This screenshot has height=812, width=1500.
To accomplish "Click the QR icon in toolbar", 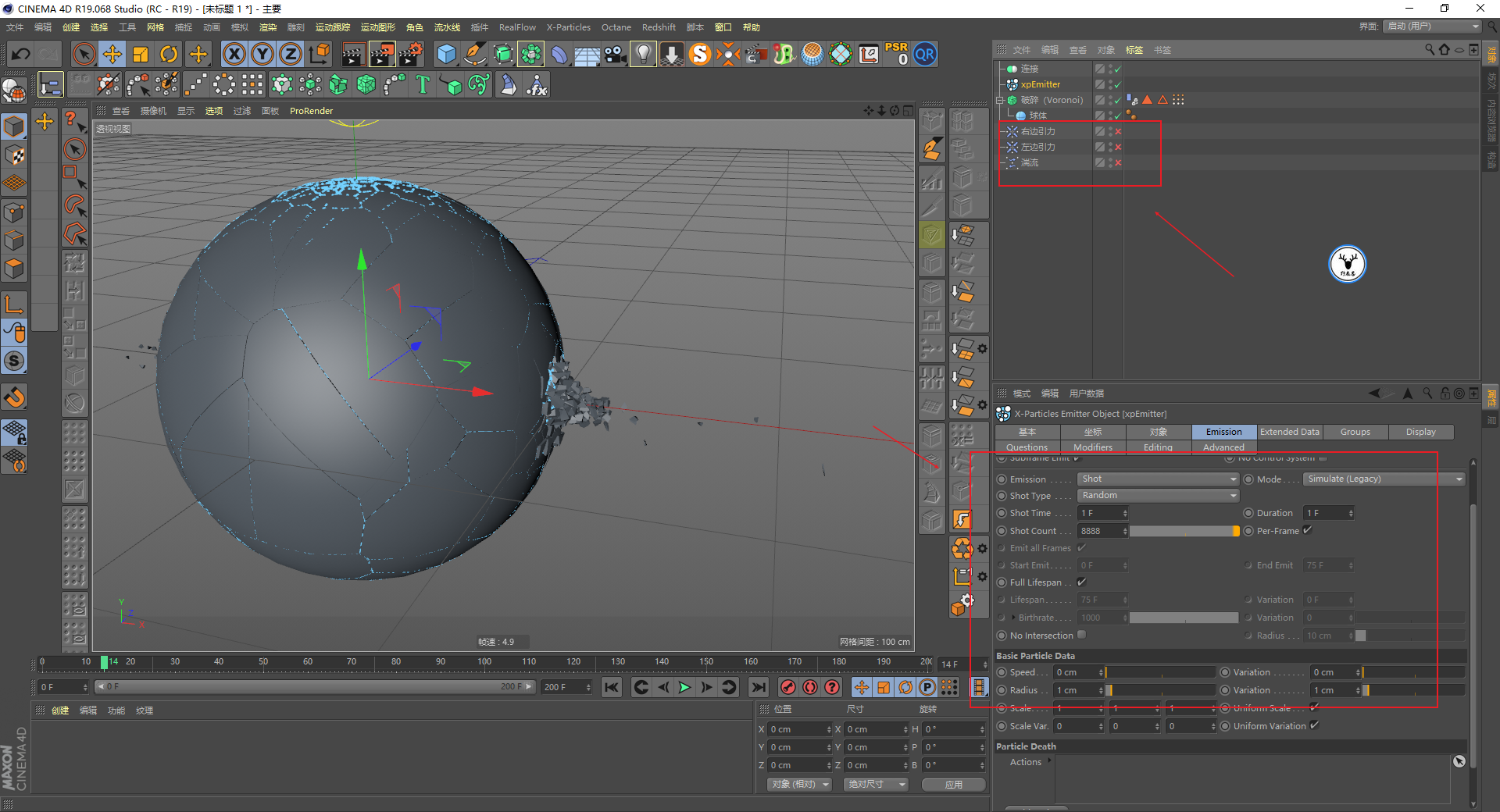I will coord(925,54).
